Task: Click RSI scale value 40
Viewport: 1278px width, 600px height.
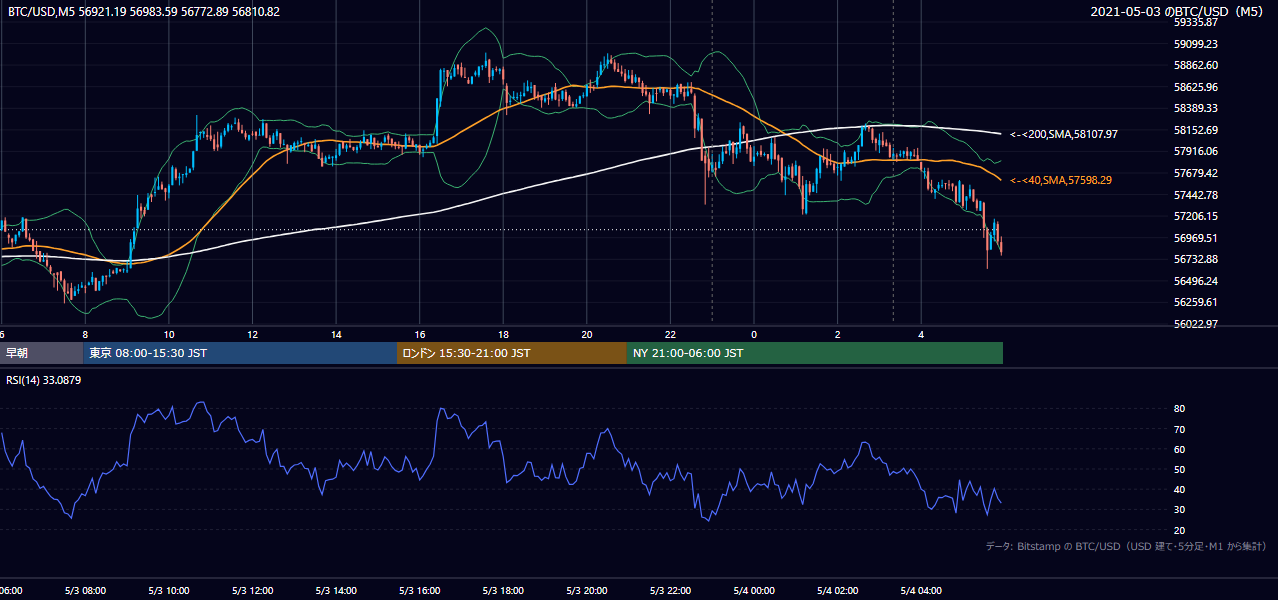Action: click(1180, 490)
